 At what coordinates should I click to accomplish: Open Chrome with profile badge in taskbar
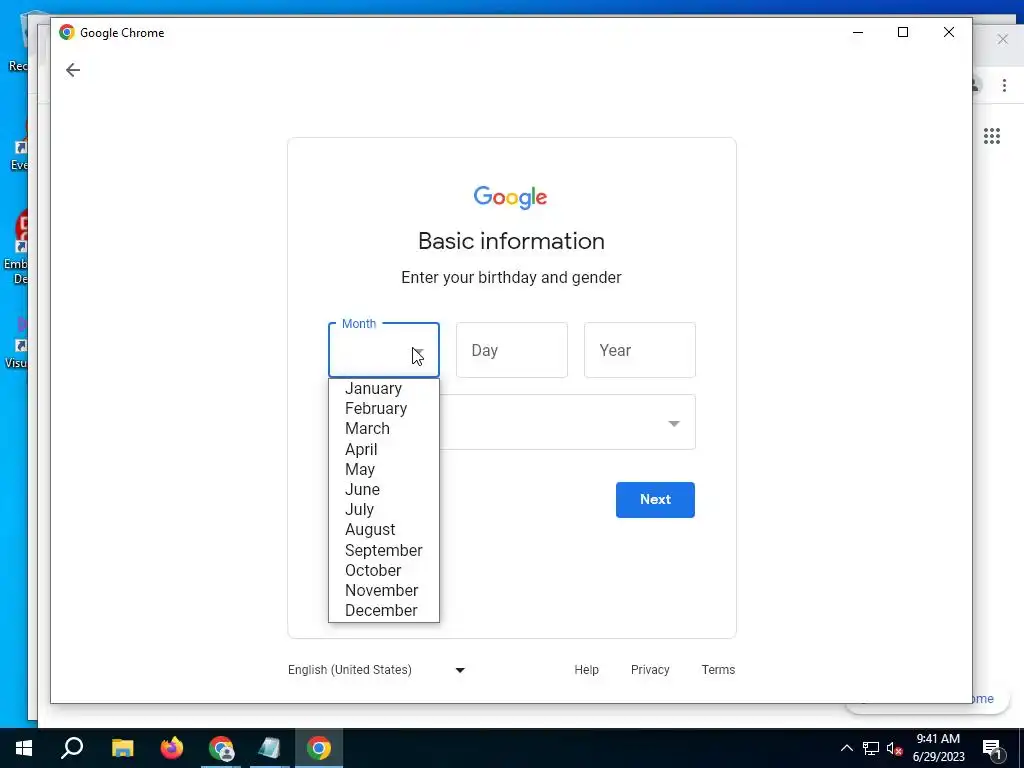[221, 748]
